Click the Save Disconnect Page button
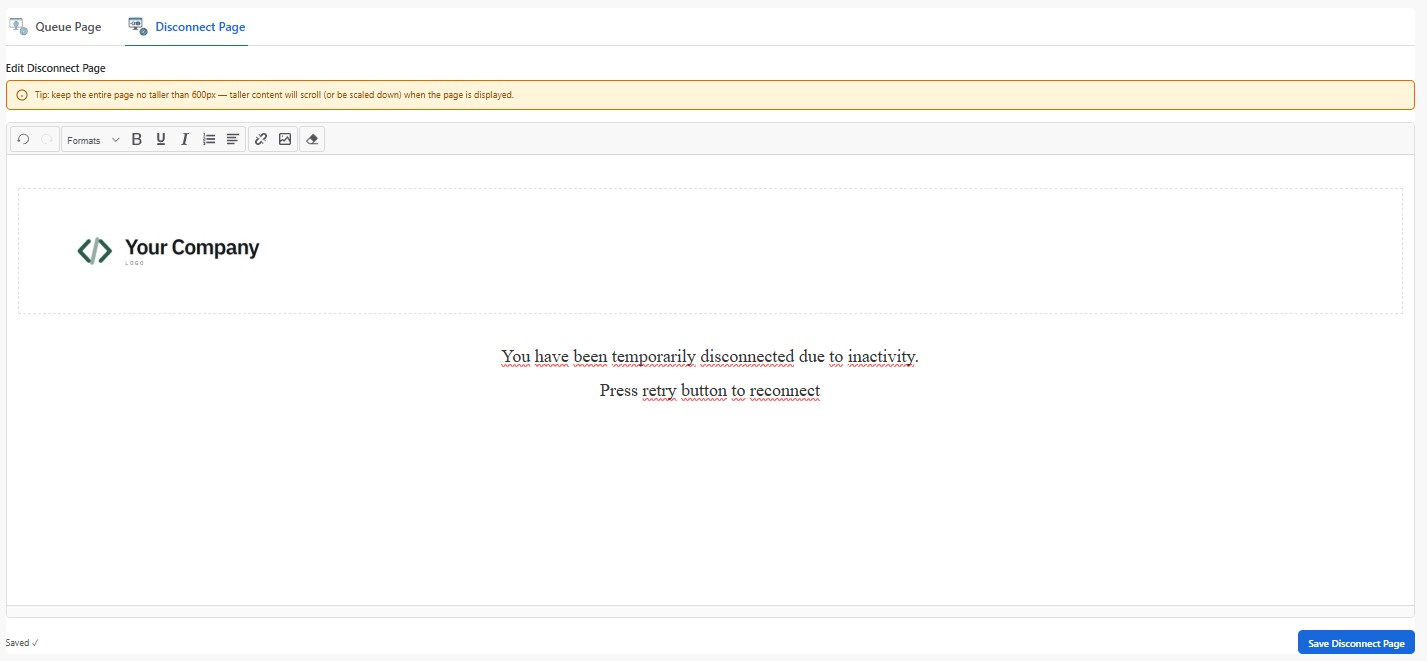This screenshot has width=1427, height=661. click(x=1356, y=643)
